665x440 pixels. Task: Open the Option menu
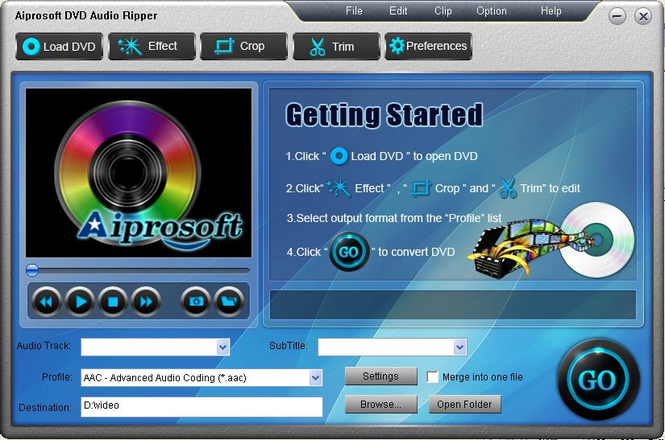491,11
